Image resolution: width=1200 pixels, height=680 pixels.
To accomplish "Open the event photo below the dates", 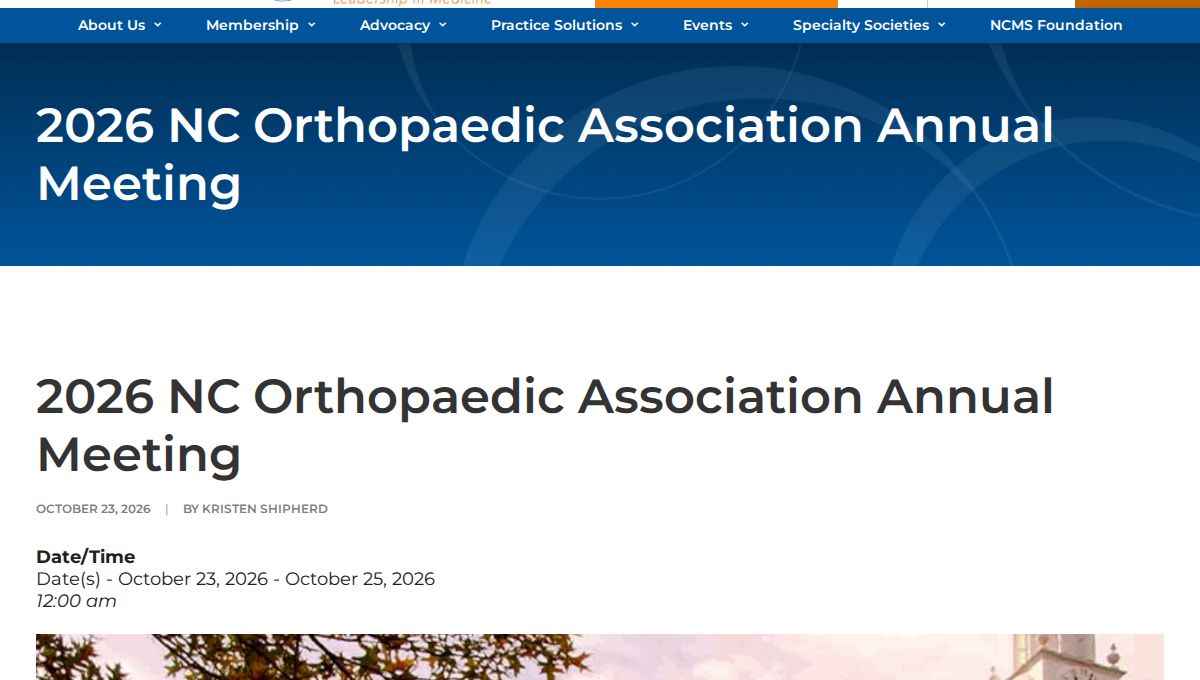I will 600,657.
